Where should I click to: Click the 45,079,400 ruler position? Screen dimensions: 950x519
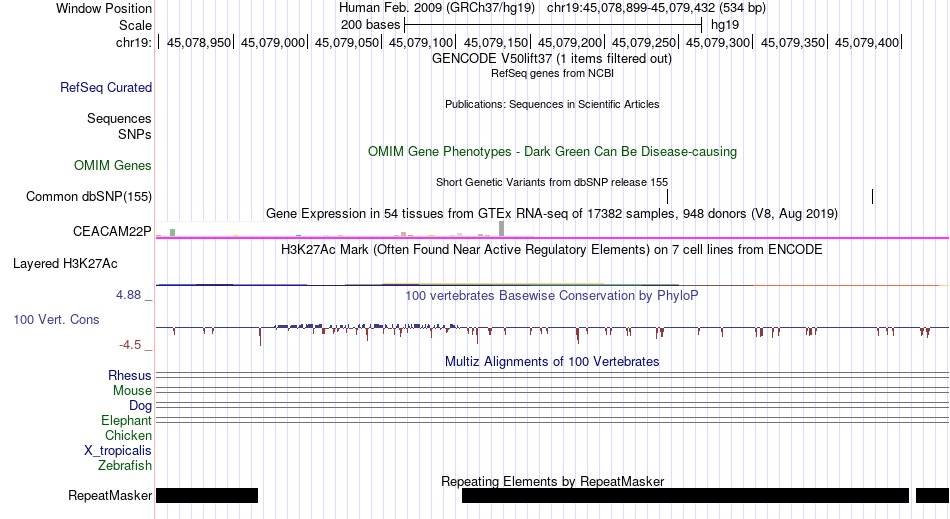(866, 42)
